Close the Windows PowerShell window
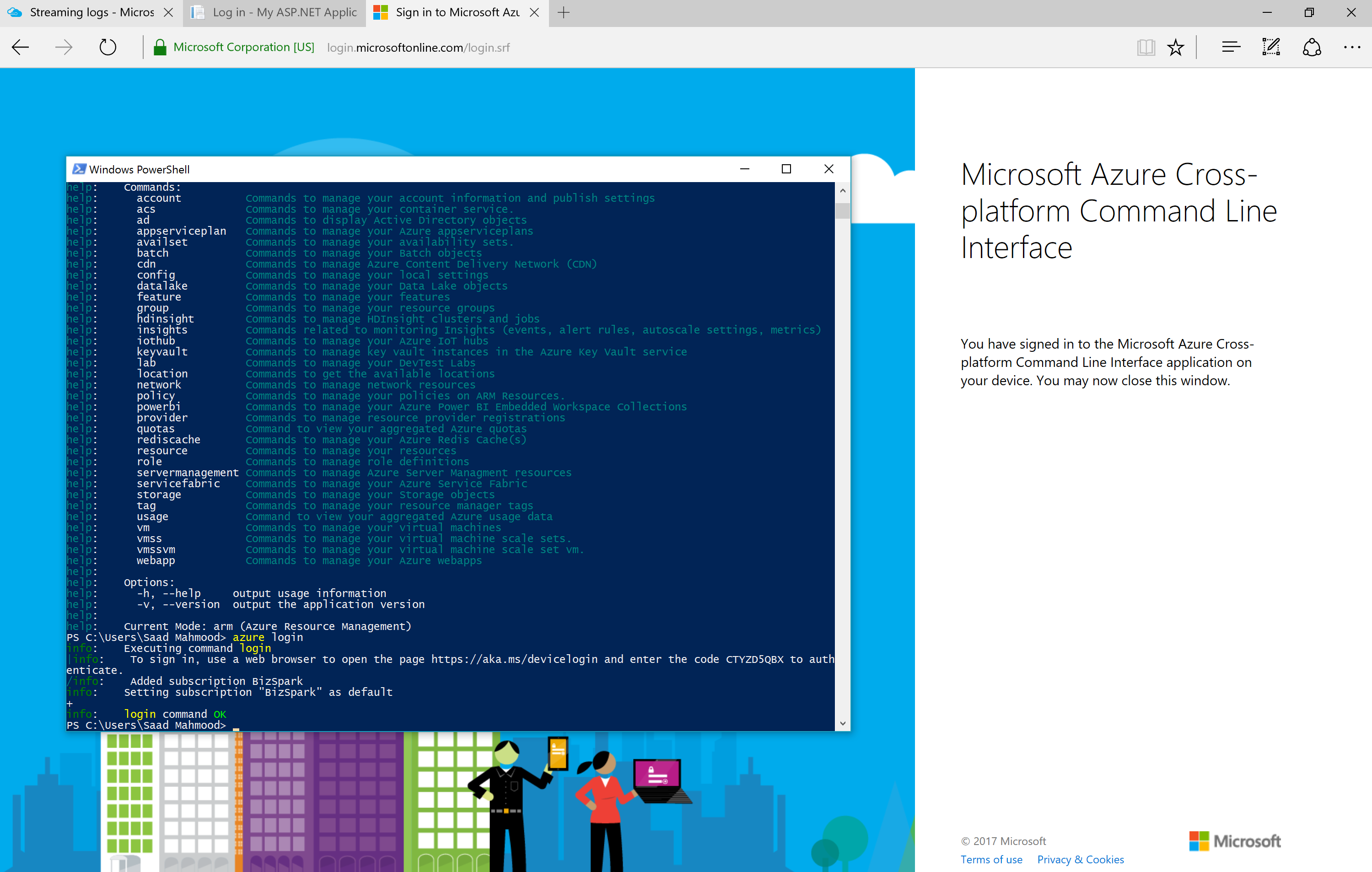1372x872 pixels. [x=829, y=169]
